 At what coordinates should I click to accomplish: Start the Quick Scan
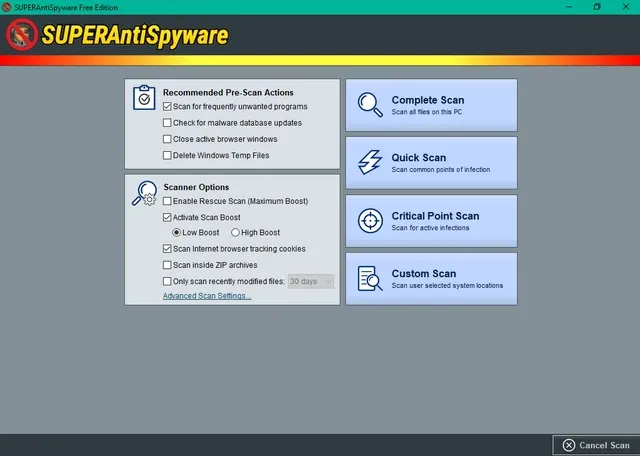(x=431, y=163)
